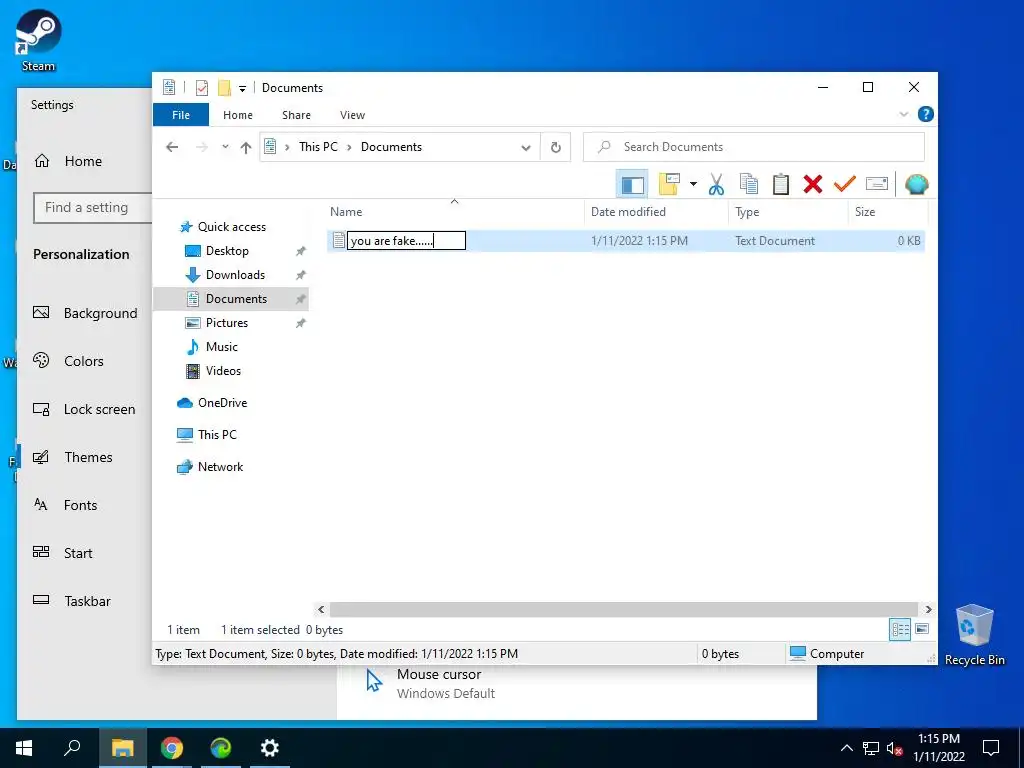Open the Windows Start menu

[24, 748]
